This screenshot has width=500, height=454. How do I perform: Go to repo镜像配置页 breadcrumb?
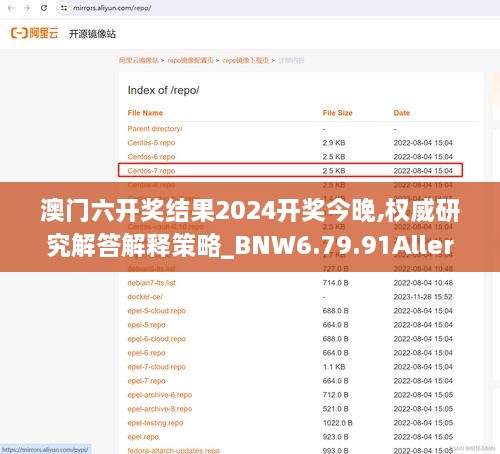pos(190,60)
